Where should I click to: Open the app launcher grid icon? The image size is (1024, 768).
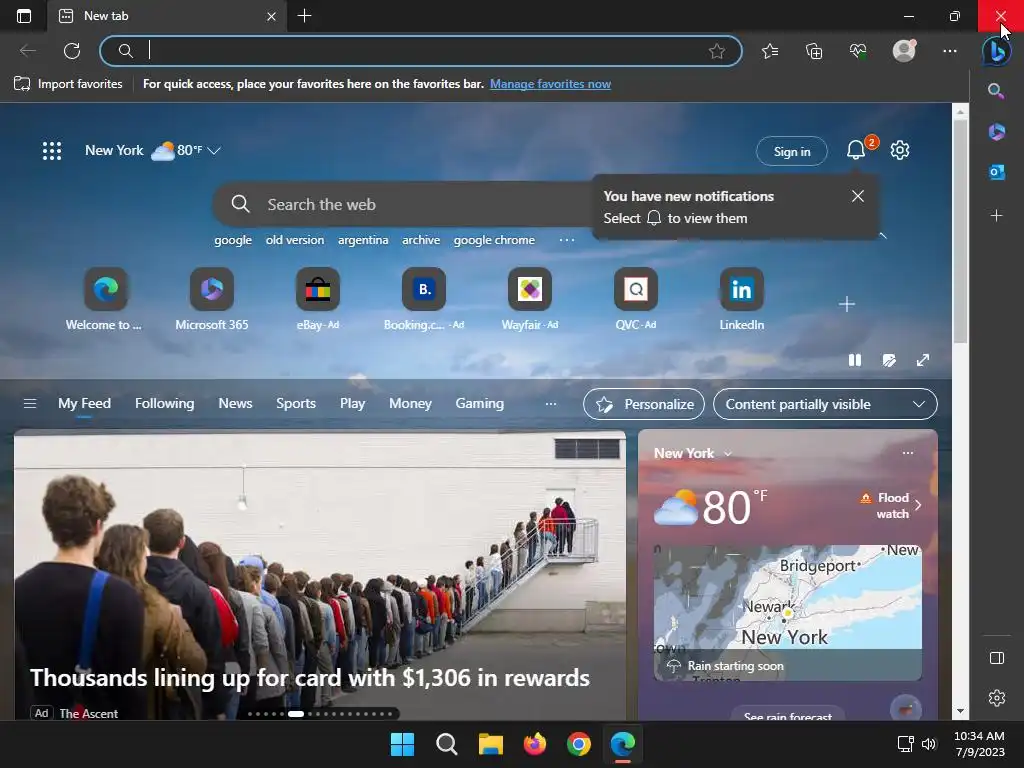52,151
